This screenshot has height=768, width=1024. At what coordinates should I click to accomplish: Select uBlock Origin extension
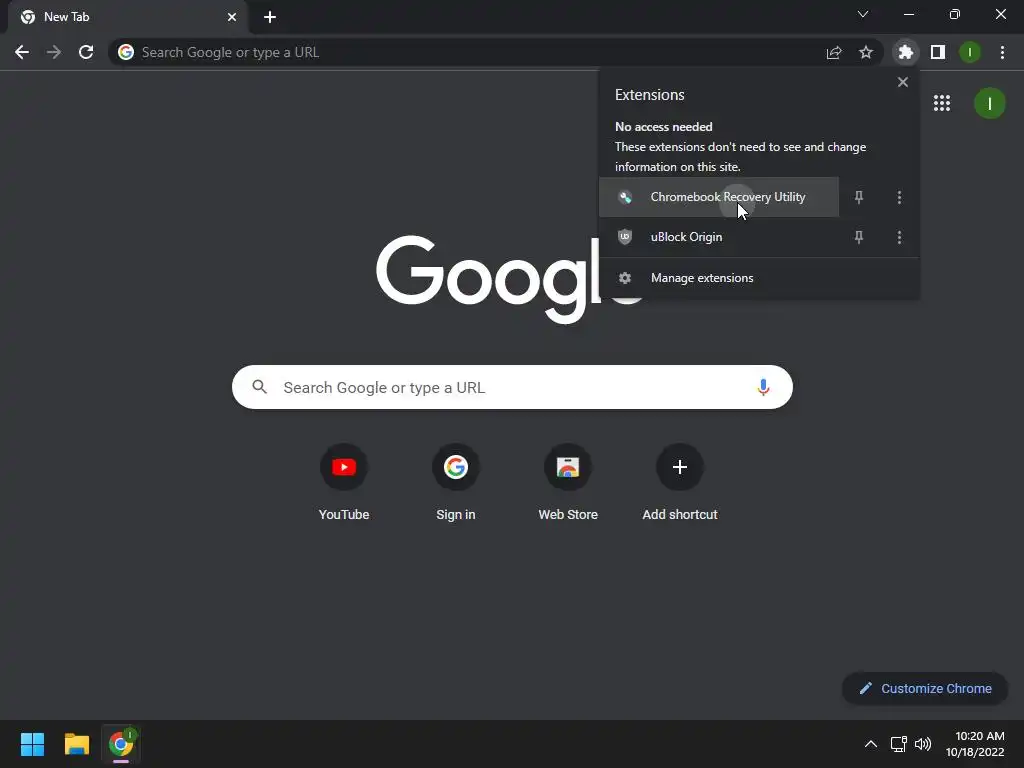pyautogui.click(x=719, y=237)
